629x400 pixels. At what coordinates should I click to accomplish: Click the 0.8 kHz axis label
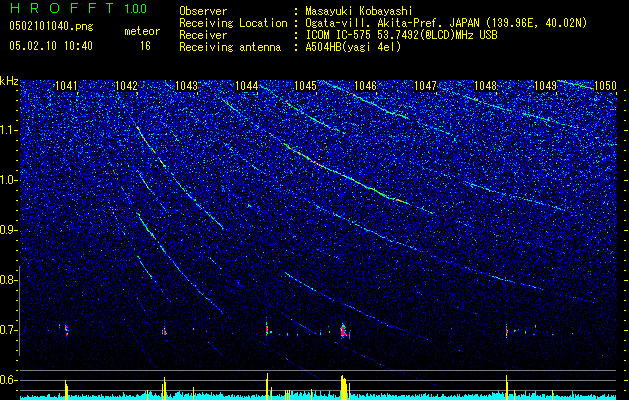[9, 280]
